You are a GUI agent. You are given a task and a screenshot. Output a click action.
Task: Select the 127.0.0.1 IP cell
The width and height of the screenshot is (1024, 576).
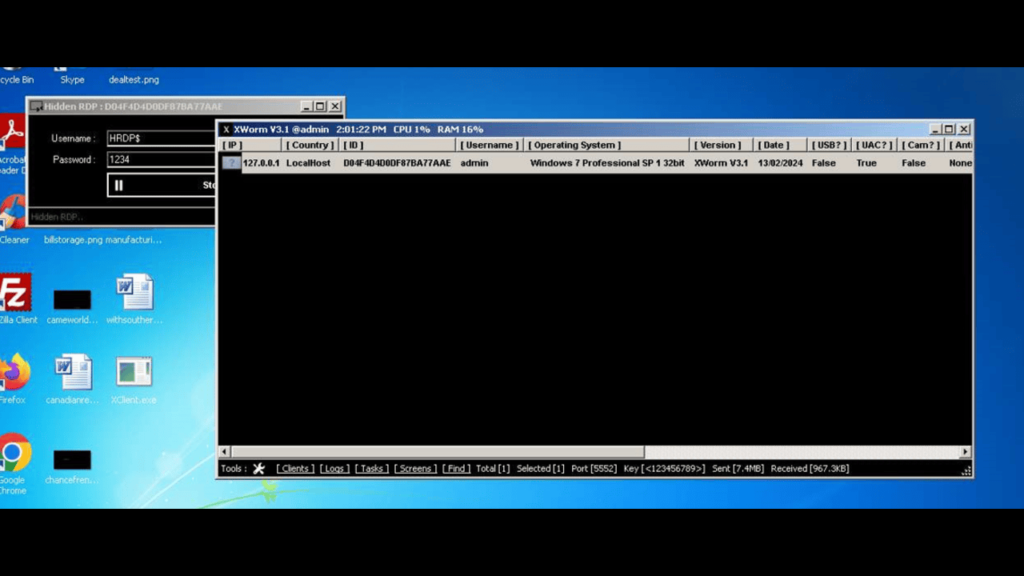261,163
